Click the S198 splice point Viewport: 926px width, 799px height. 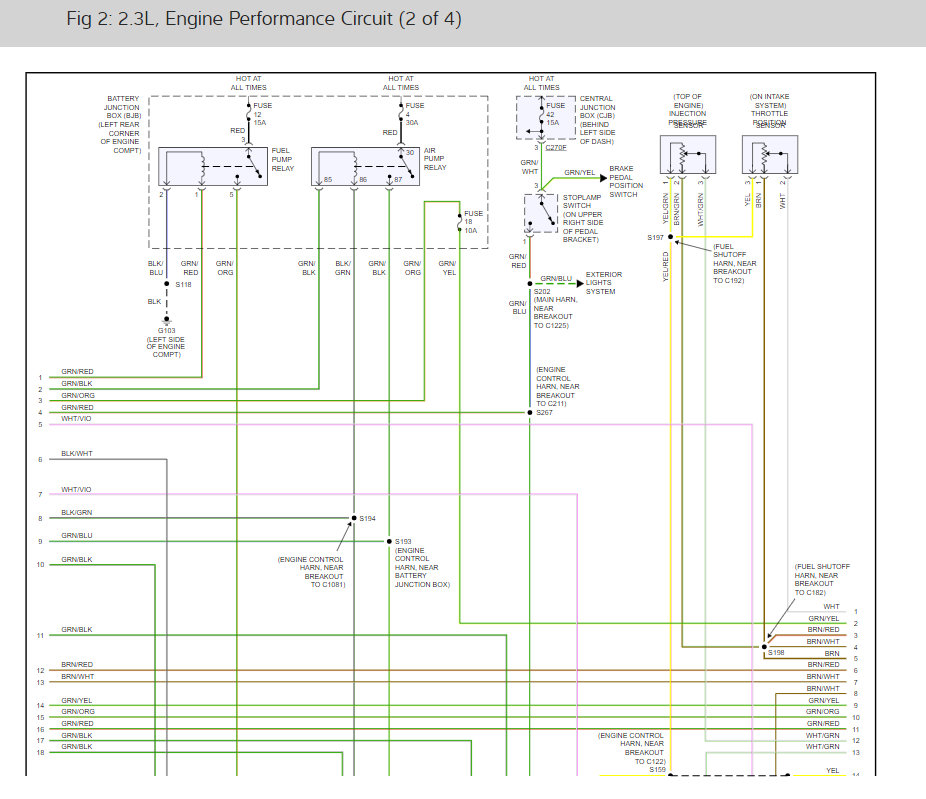pyautogui.click(x=763, y=647)
